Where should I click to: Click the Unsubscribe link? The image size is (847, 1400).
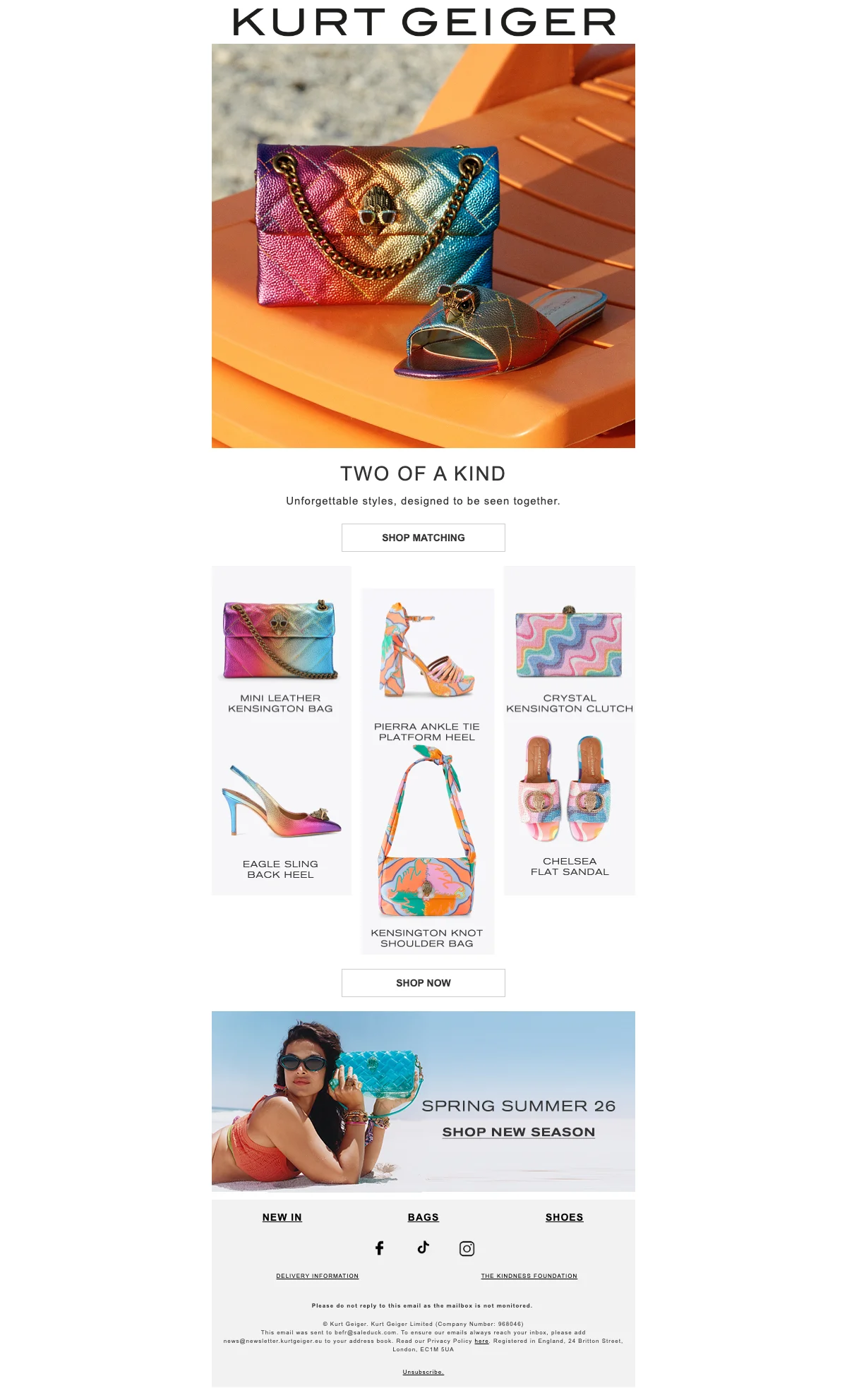point(423,1372)
